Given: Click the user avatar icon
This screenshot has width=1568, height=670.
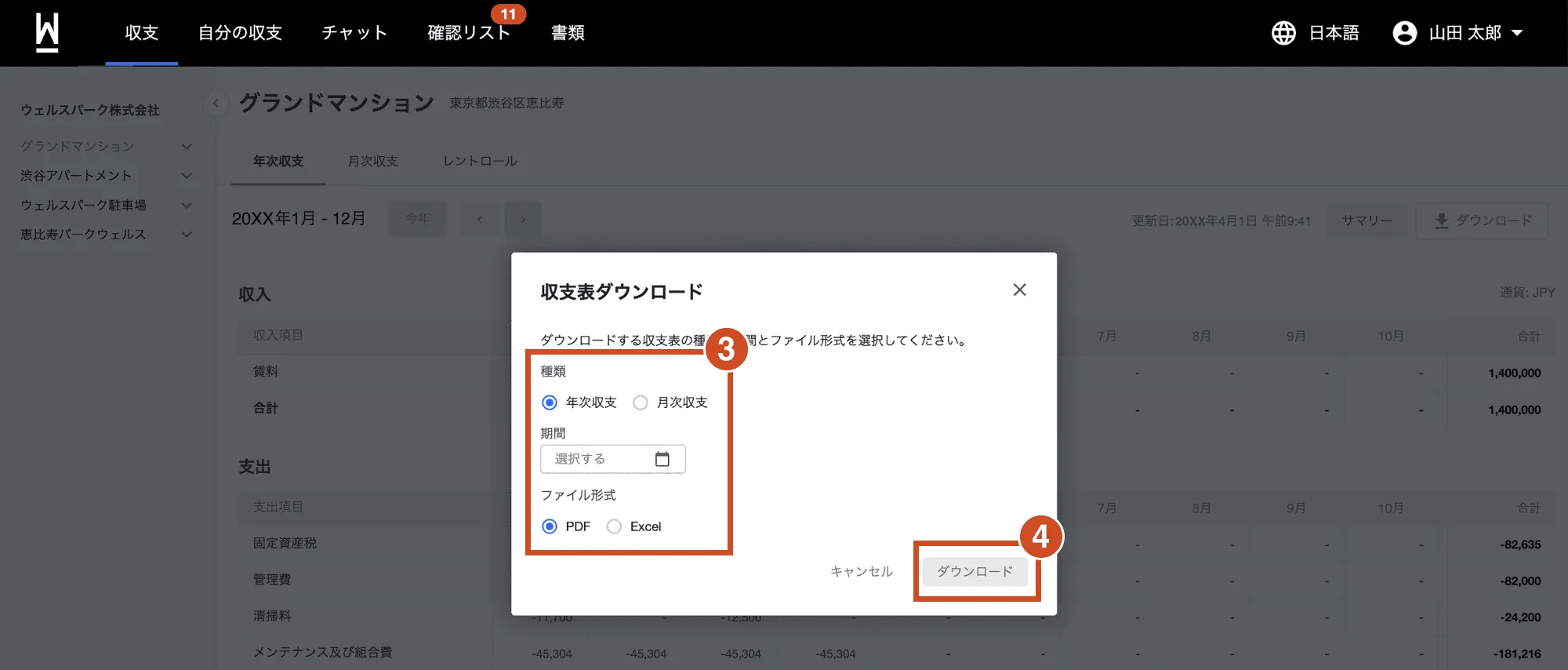Looking at the screenshot, I should tap(1404, 33).
